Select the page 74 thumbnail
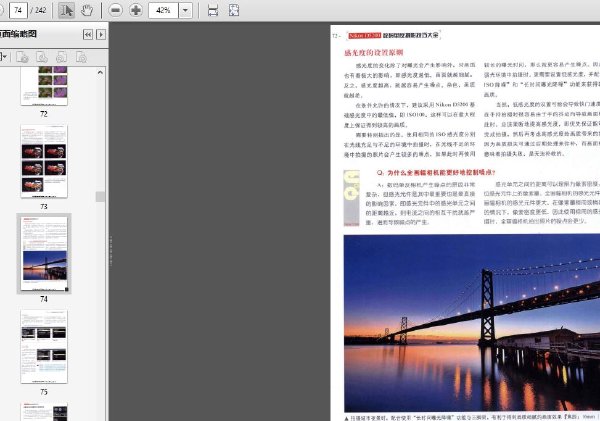 coord(44,253)
